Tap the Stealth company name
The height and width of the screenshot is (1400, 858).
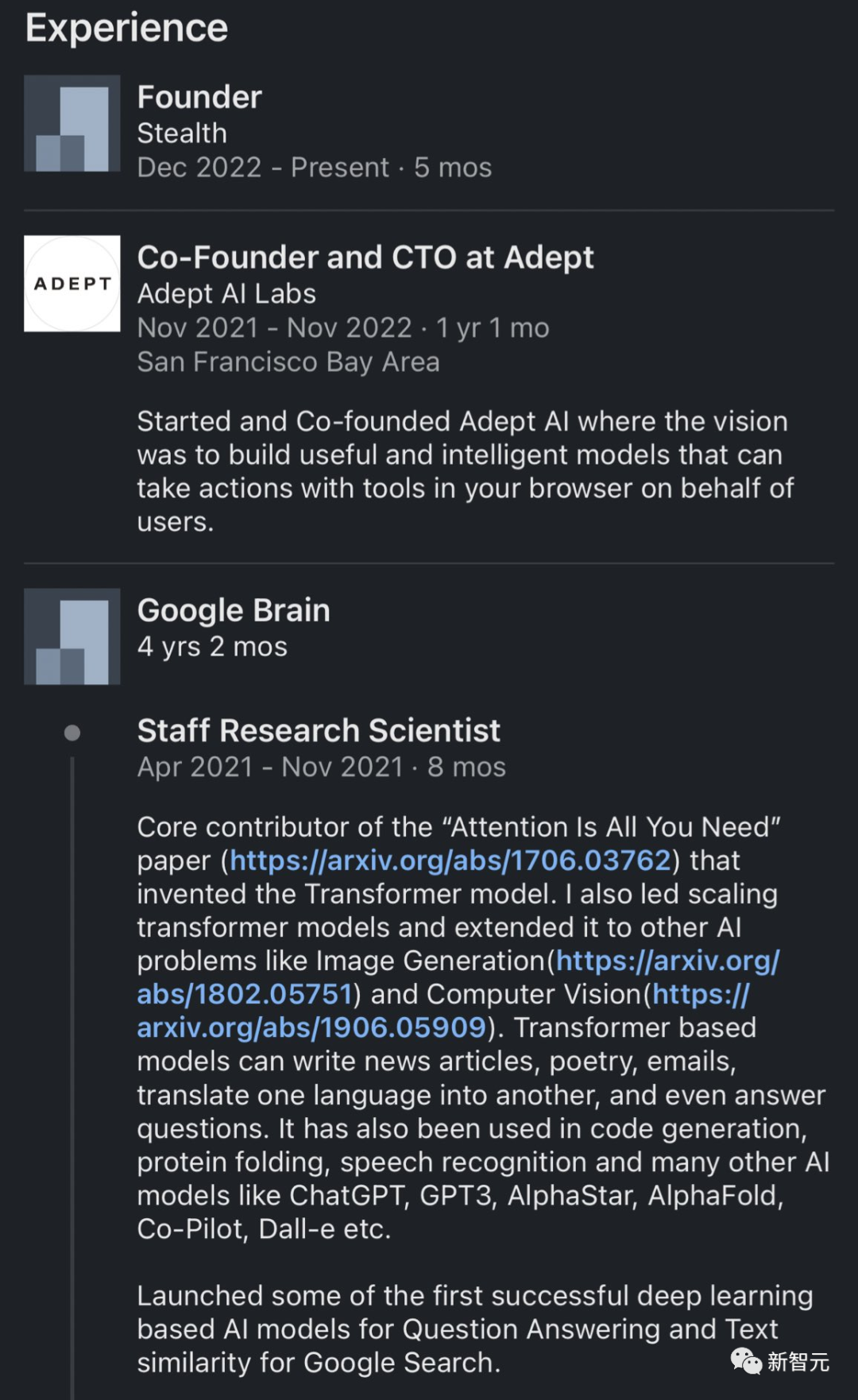pyautogui.click(x=182, y=133)
